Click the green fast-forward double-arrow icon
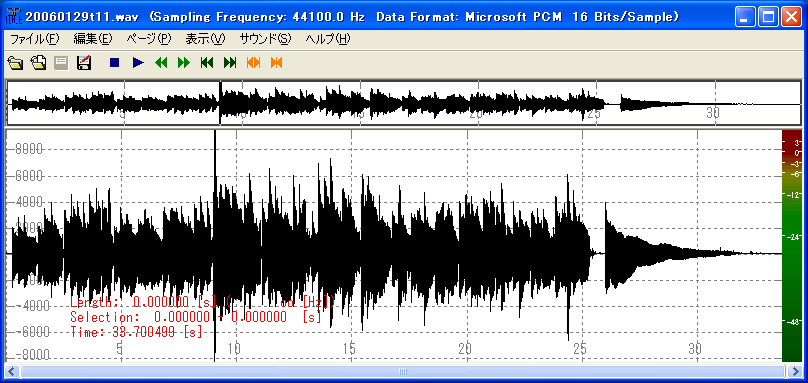808x383 pixels. 183,63
